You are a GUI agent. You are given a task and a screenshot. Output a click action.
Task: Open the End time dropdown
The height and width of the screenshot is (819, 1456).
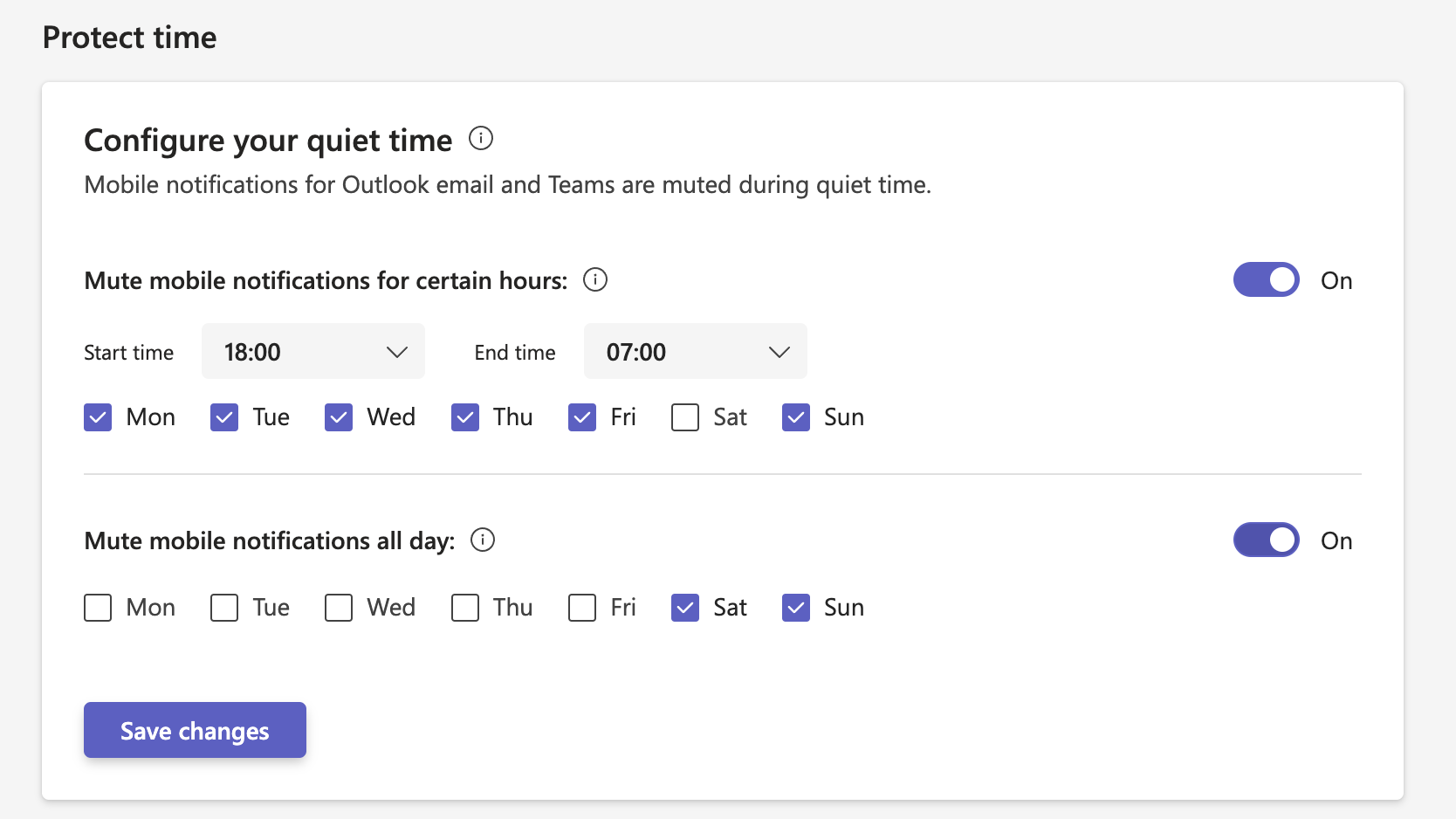tap(695, 352)
